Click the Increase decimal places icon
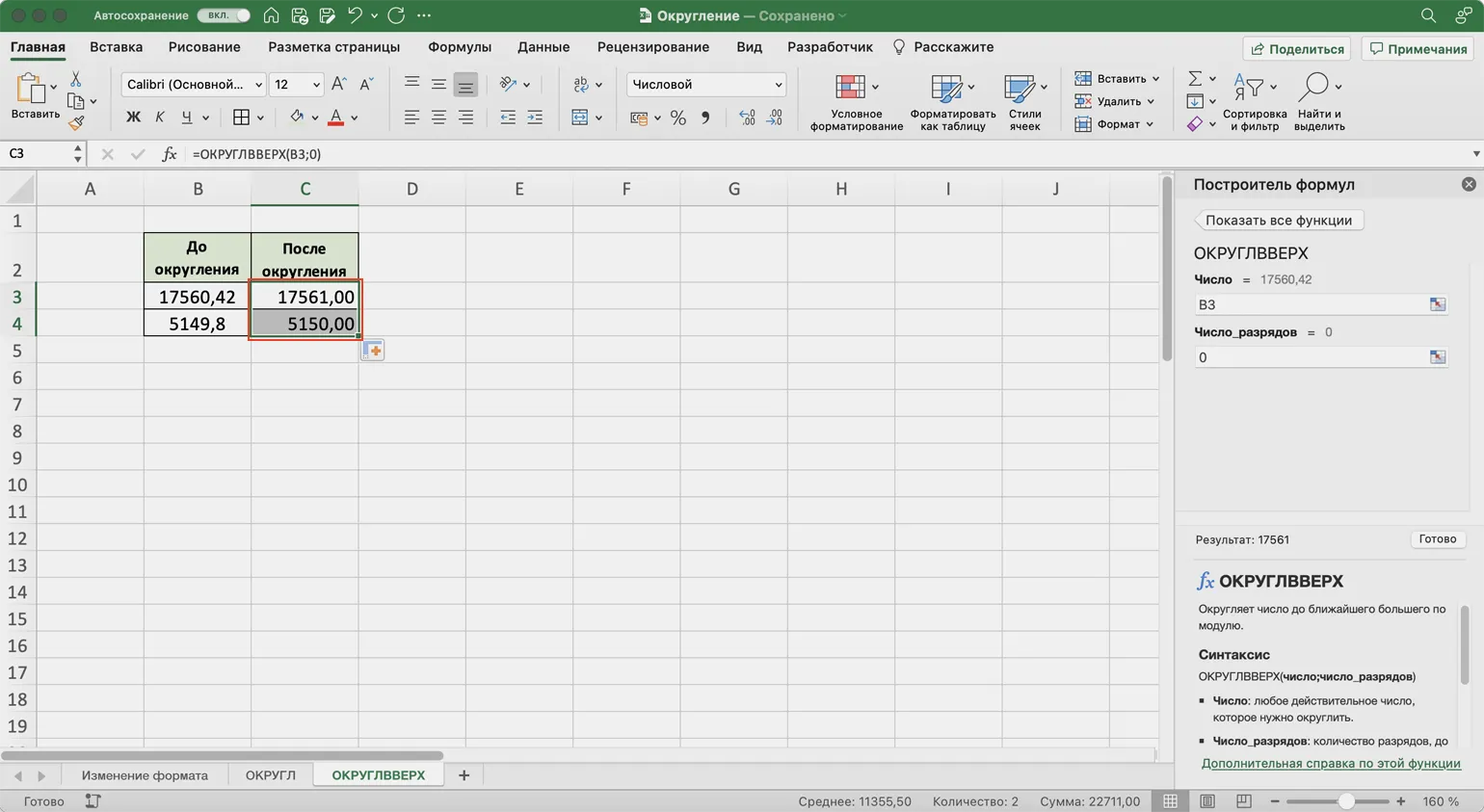Image resolution: width=1484 pixels, height=812 pixels. click(747, 118)
